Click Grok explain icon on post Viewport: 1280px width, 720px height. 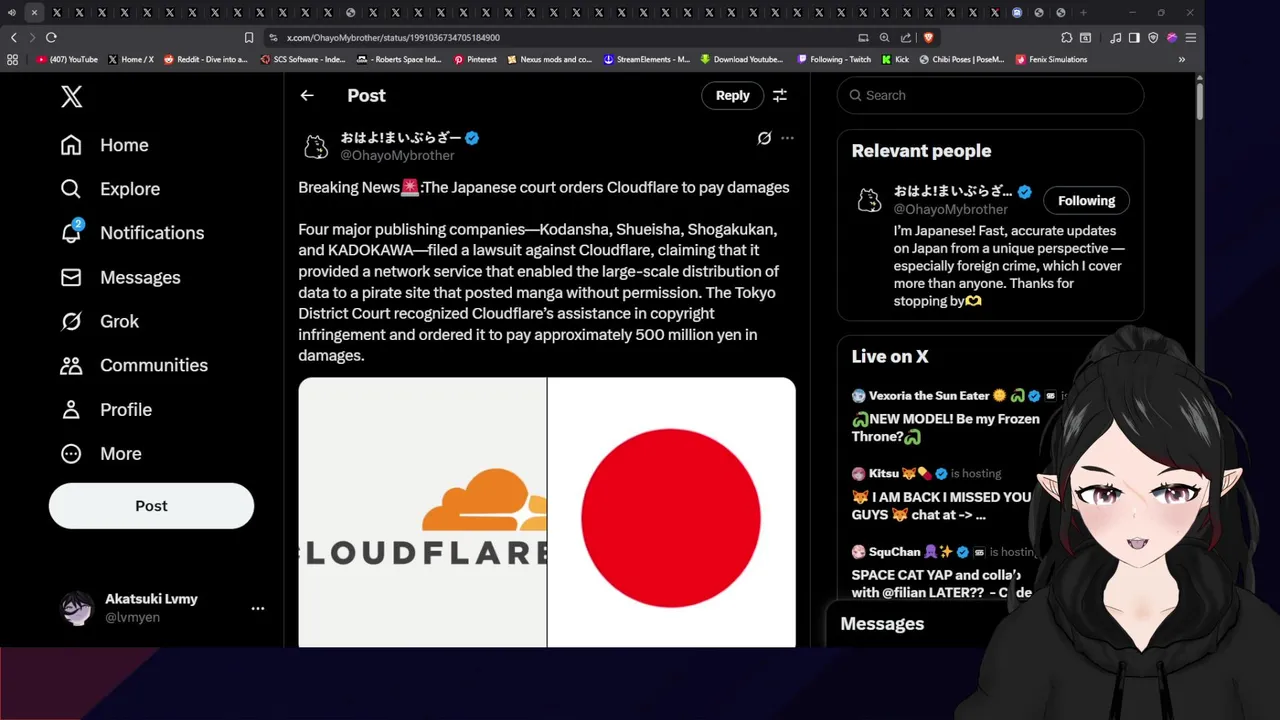pyautogui.click(x=764, y=138)
